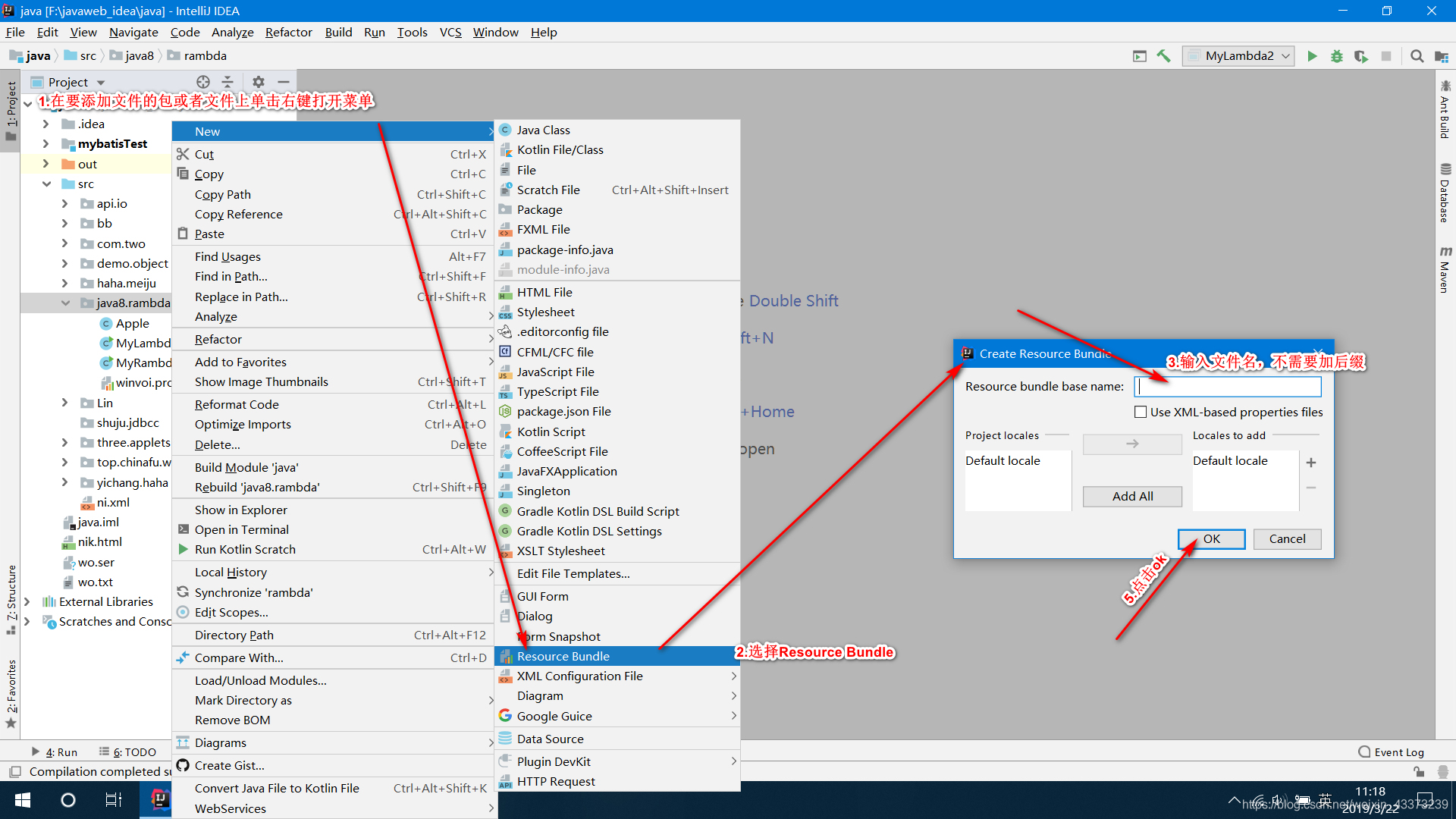1456x819 pixels.
Task: Click Collapse All icon in Project panel
Action: coord(227,82)
